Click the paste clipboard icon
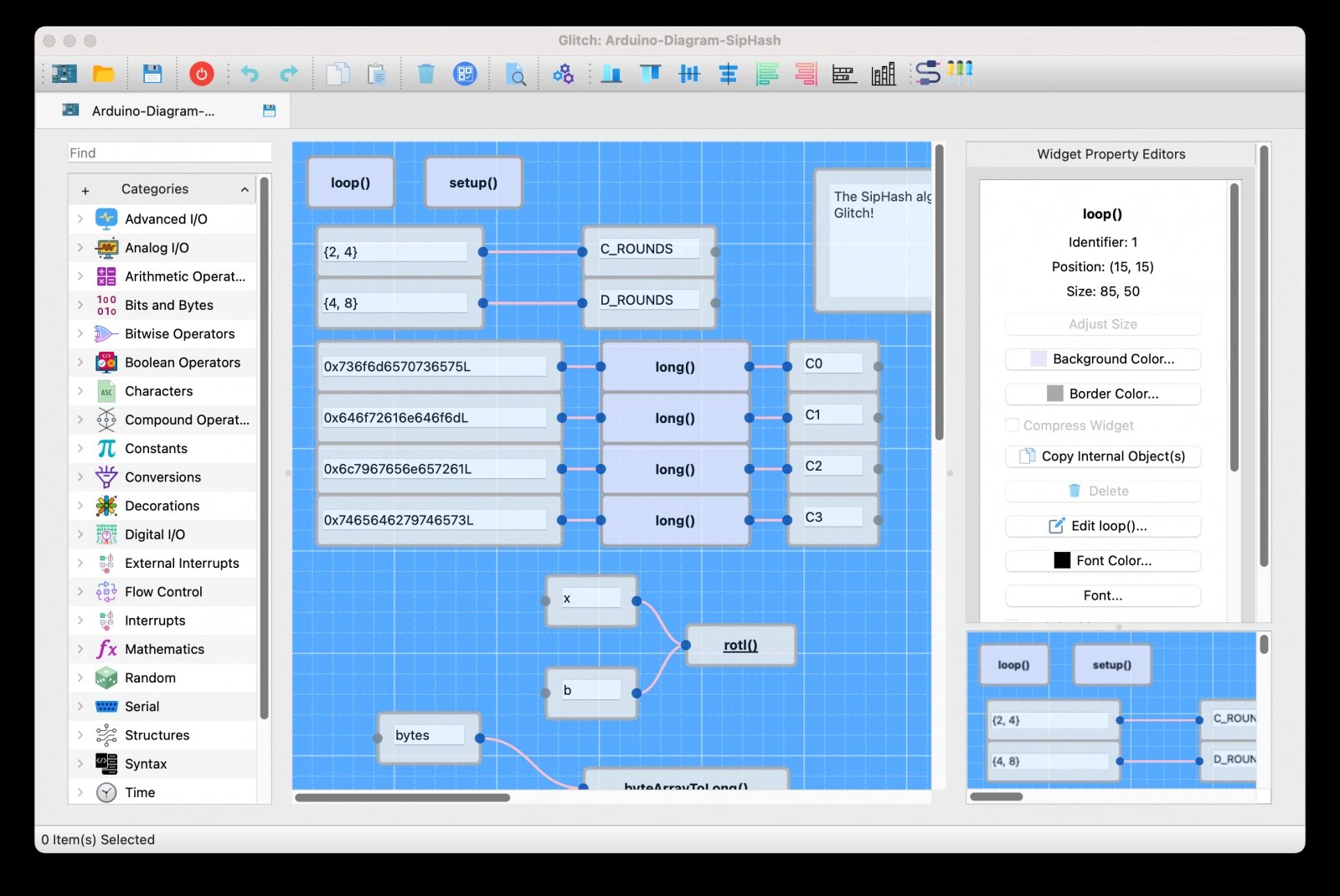 point(377,74)
